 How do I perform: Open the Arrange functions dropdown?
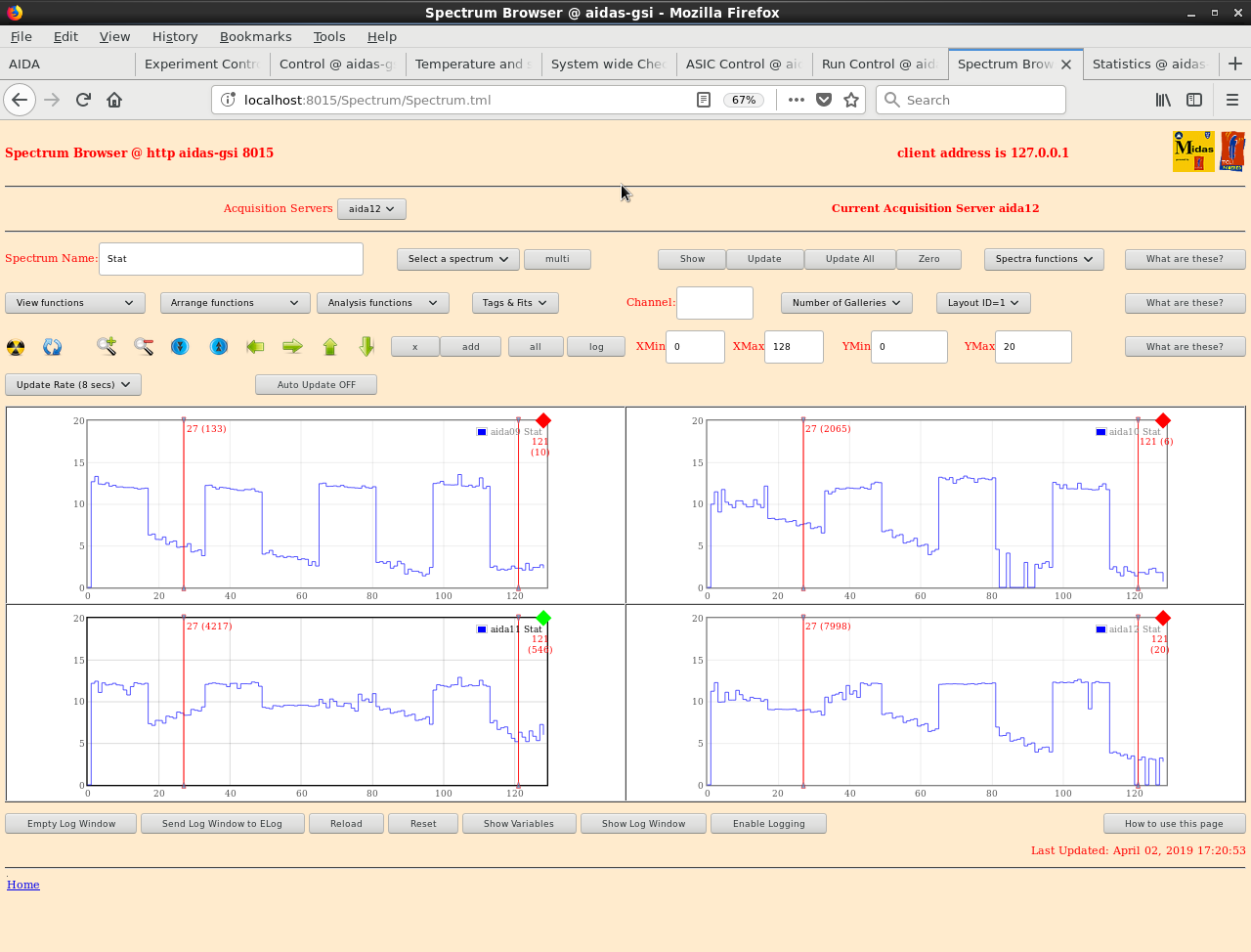(x=235, y=303)
